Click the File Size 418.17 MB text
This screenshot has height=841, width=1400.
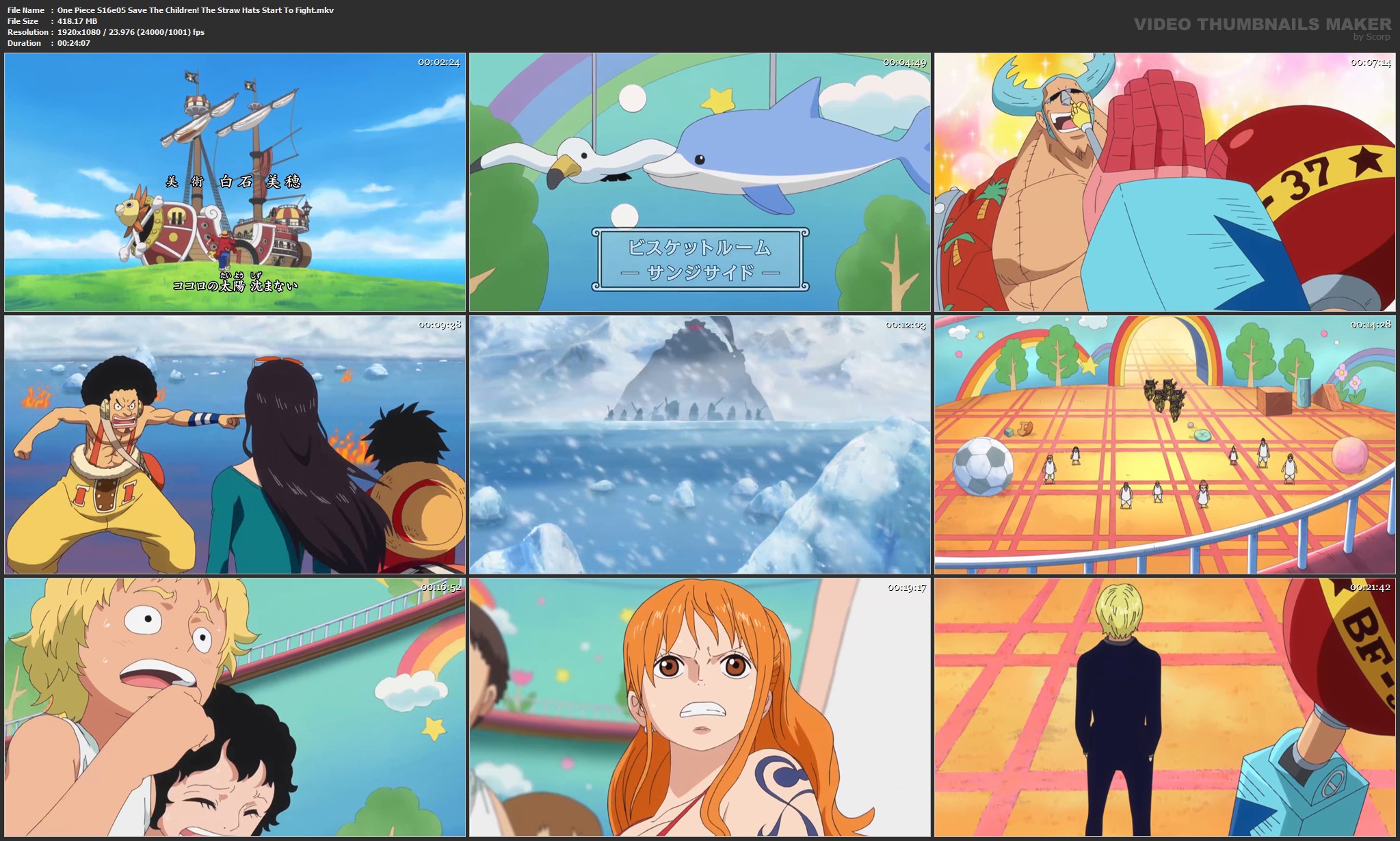click(77, 21)
